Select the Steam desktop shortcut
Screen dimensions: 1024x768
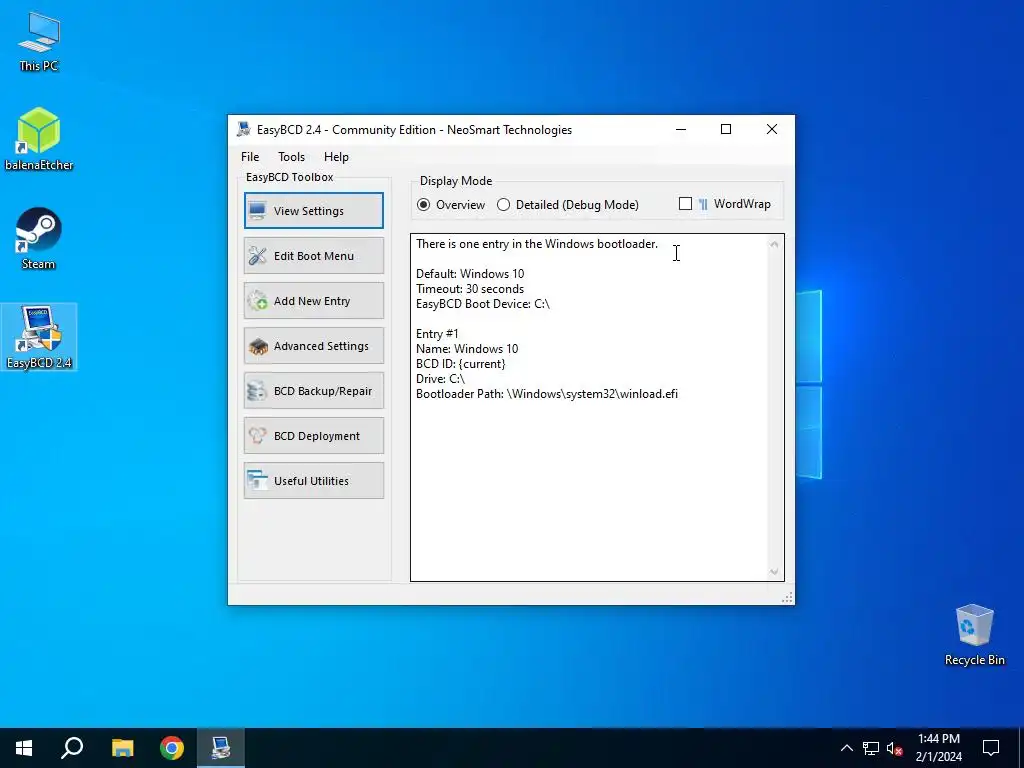point(39,238)
